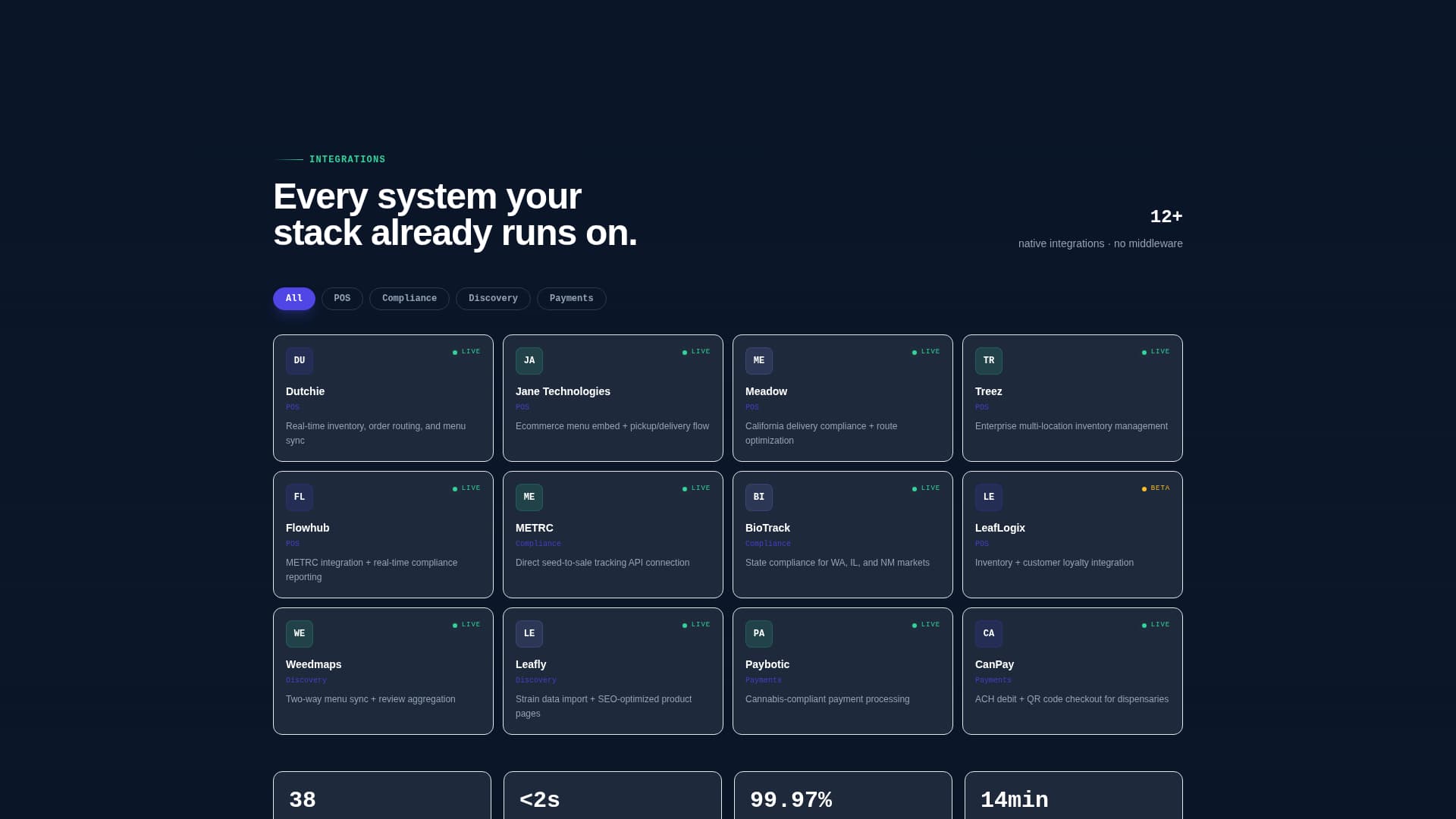The width and height of the screenshot is (1456, 819).
Task: Click the BETA status indicator on LeafLogix card
Action: [1156, 488]
